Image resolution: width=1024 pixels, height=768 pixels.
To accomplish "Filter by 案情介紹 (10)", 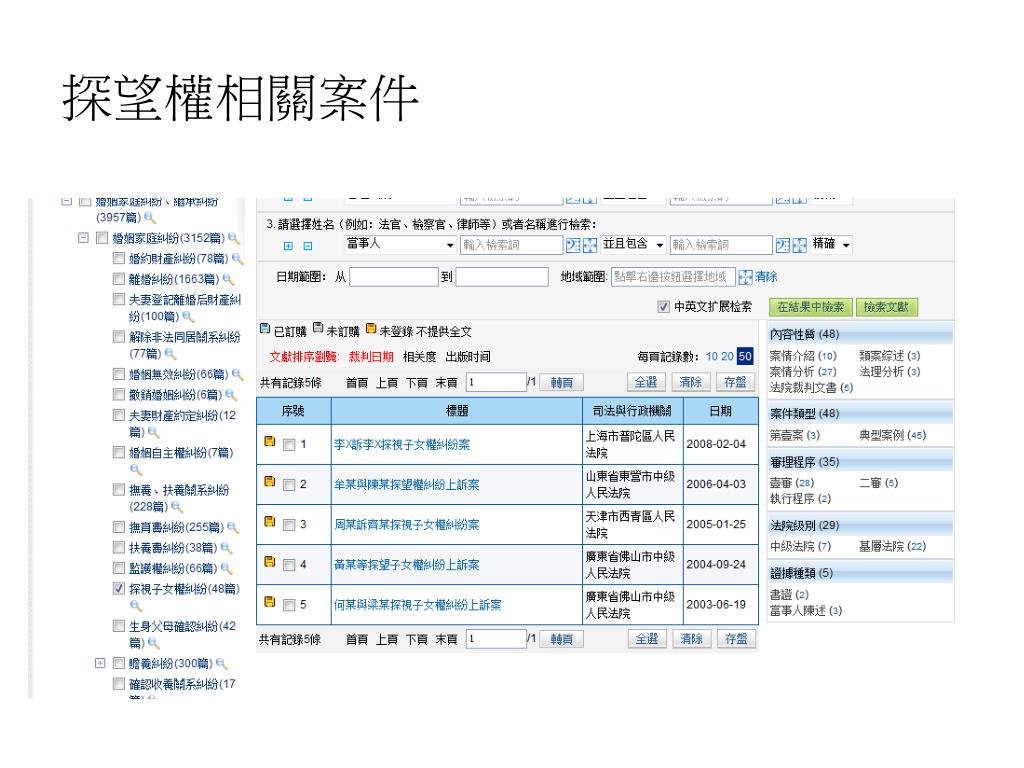I will coord(803,356).
